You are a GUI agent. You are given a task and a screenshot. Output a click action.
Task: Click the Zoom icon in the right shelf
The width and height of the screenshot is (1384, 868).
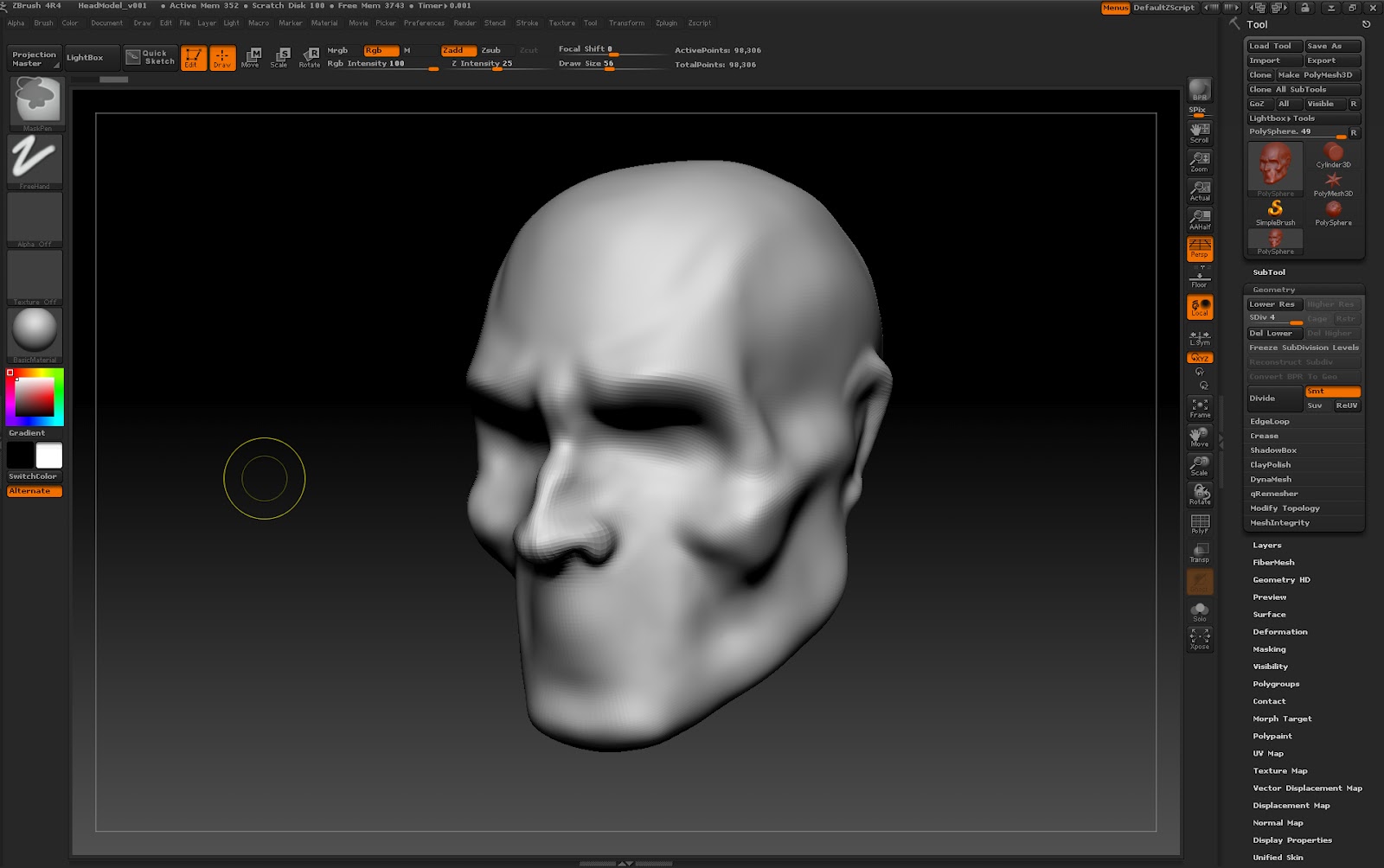tap(1199, 161)
